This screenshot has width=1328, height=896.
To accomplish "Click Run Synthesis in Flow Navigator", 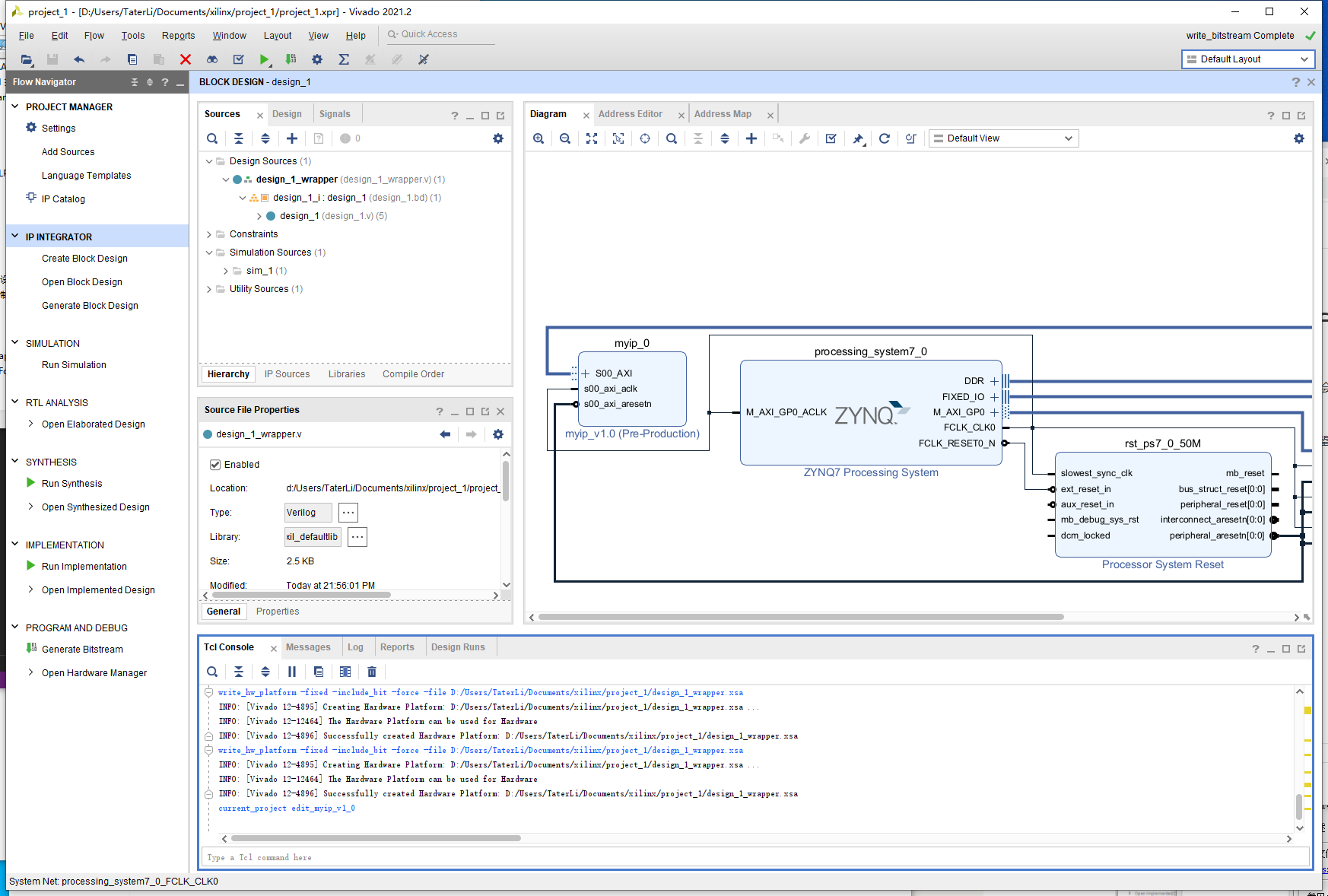I will (71, 484).
